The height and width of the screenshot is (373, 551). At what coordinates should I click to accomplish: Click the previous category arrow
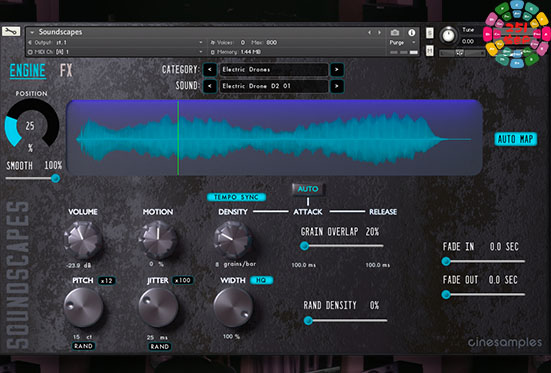click(x=210, y=70)
